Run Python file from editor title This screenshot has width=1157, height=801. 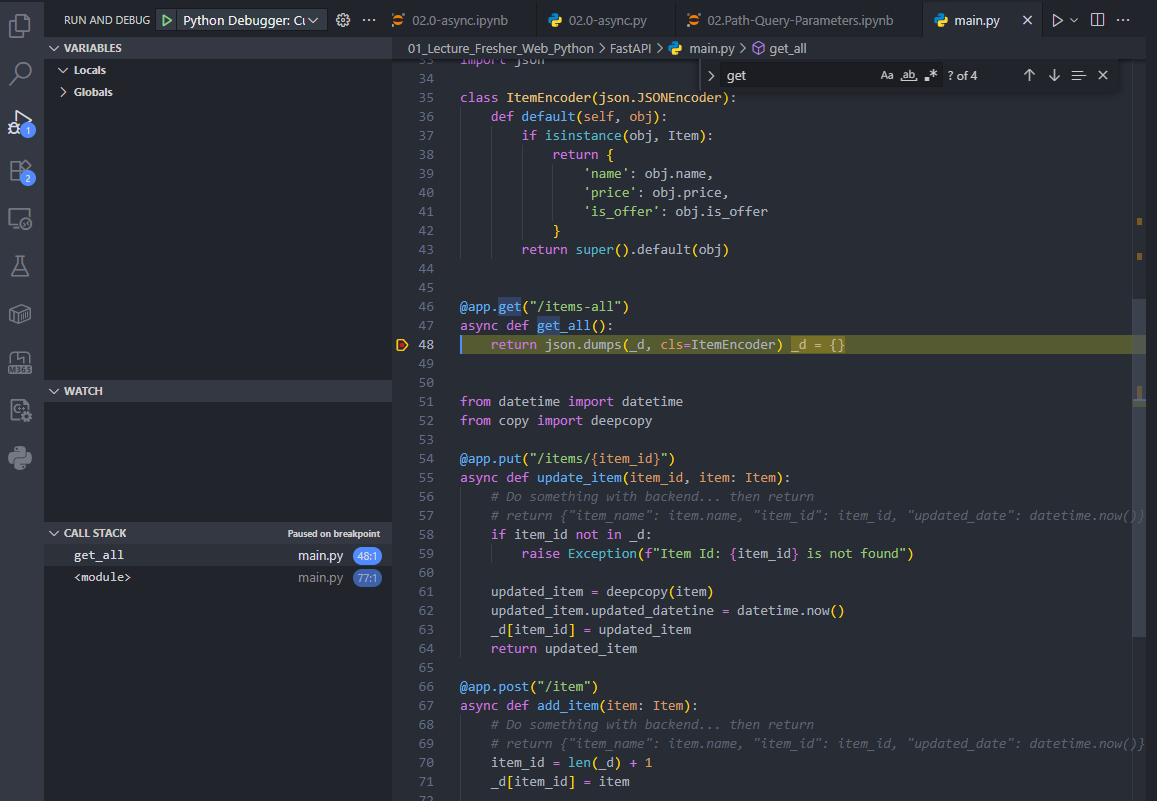pos(1057,21)
